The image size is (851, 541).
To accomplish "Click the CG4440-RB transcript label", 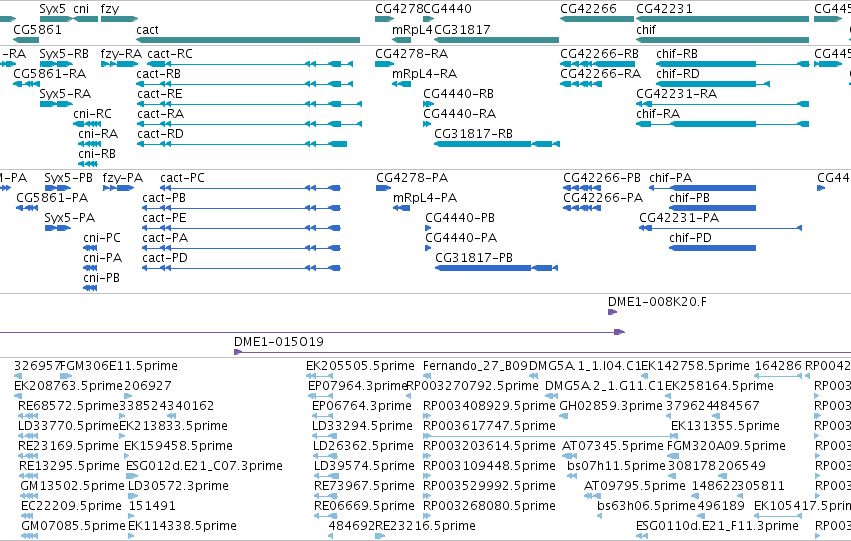I will pyautogui.click(x=459, y=94).
